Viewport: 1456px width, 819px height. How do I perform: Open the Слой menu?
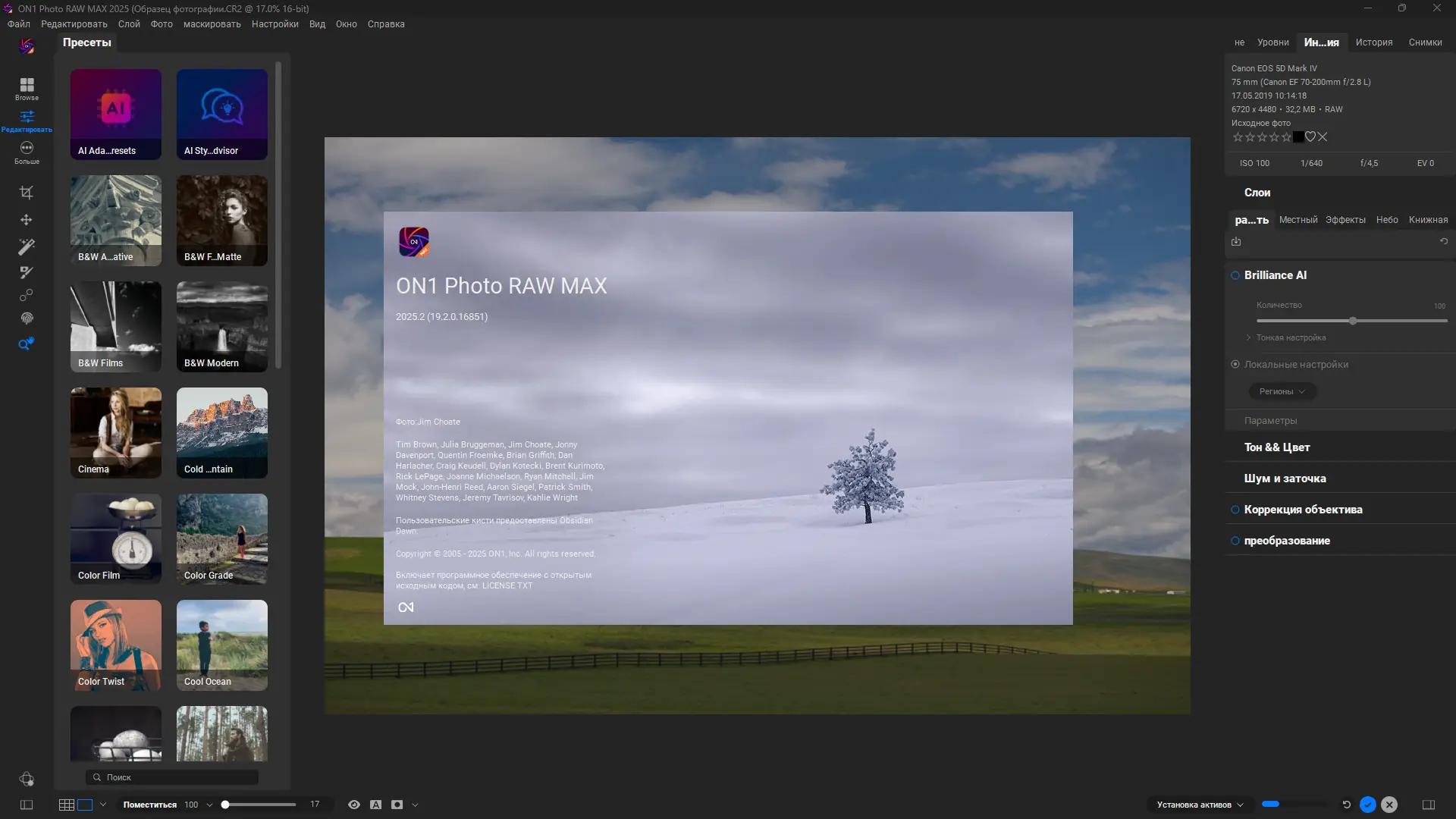point(128,24)
